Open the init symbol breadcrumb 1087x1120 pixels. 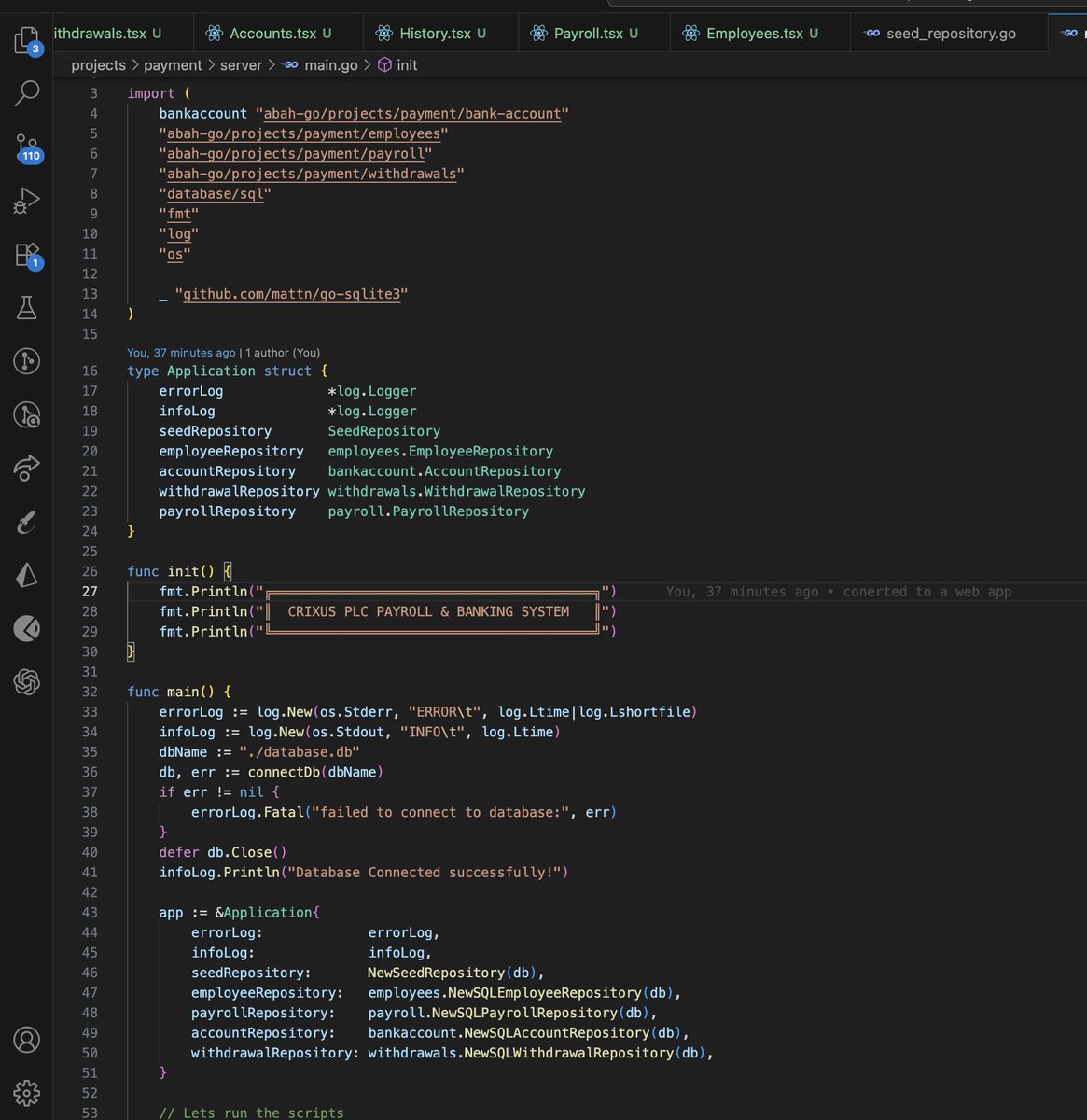pyautogui.click(x=397, y=65)
